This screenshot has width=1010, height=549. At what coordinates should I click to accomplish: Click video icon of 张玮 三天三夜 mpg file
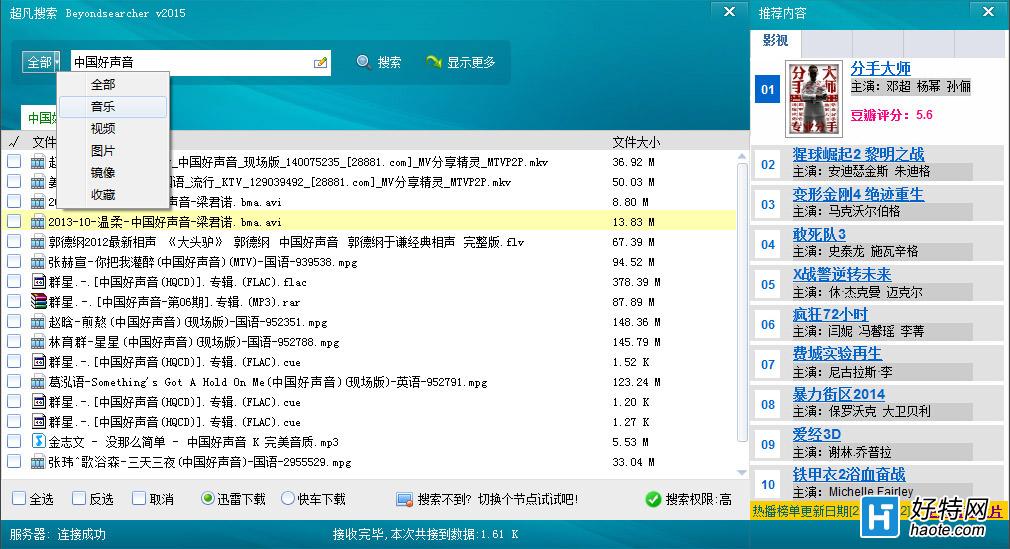tap(38, 462)
